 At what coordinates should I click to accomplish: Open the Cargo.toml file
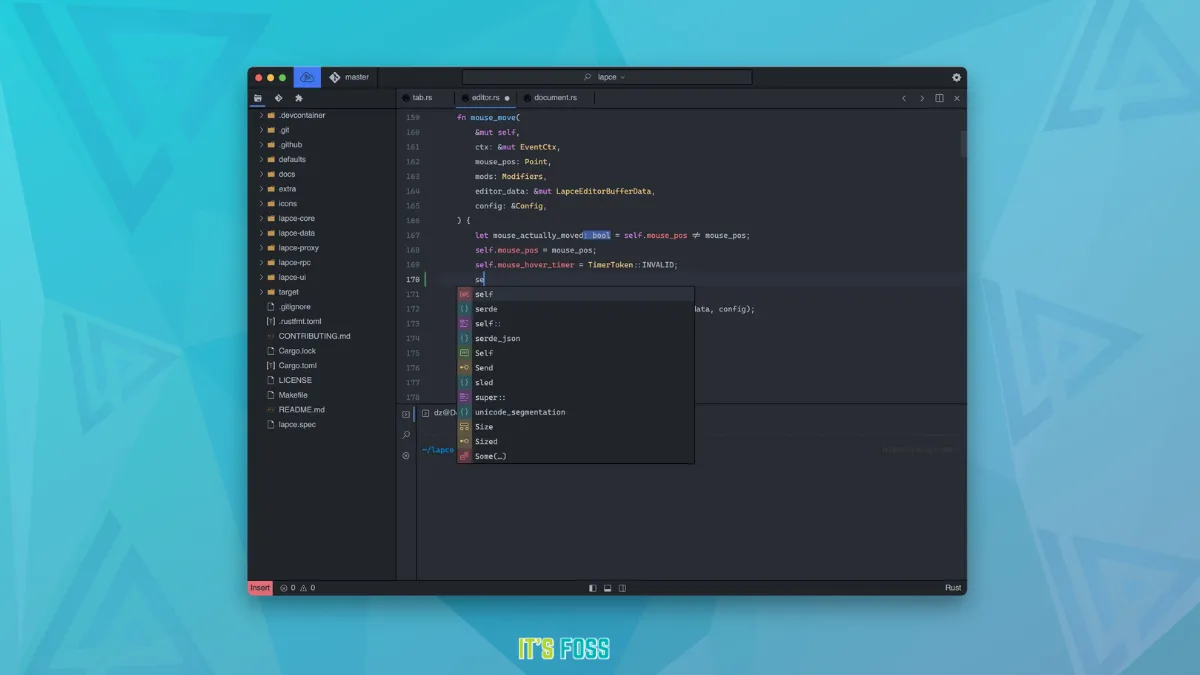coord(322,365)
